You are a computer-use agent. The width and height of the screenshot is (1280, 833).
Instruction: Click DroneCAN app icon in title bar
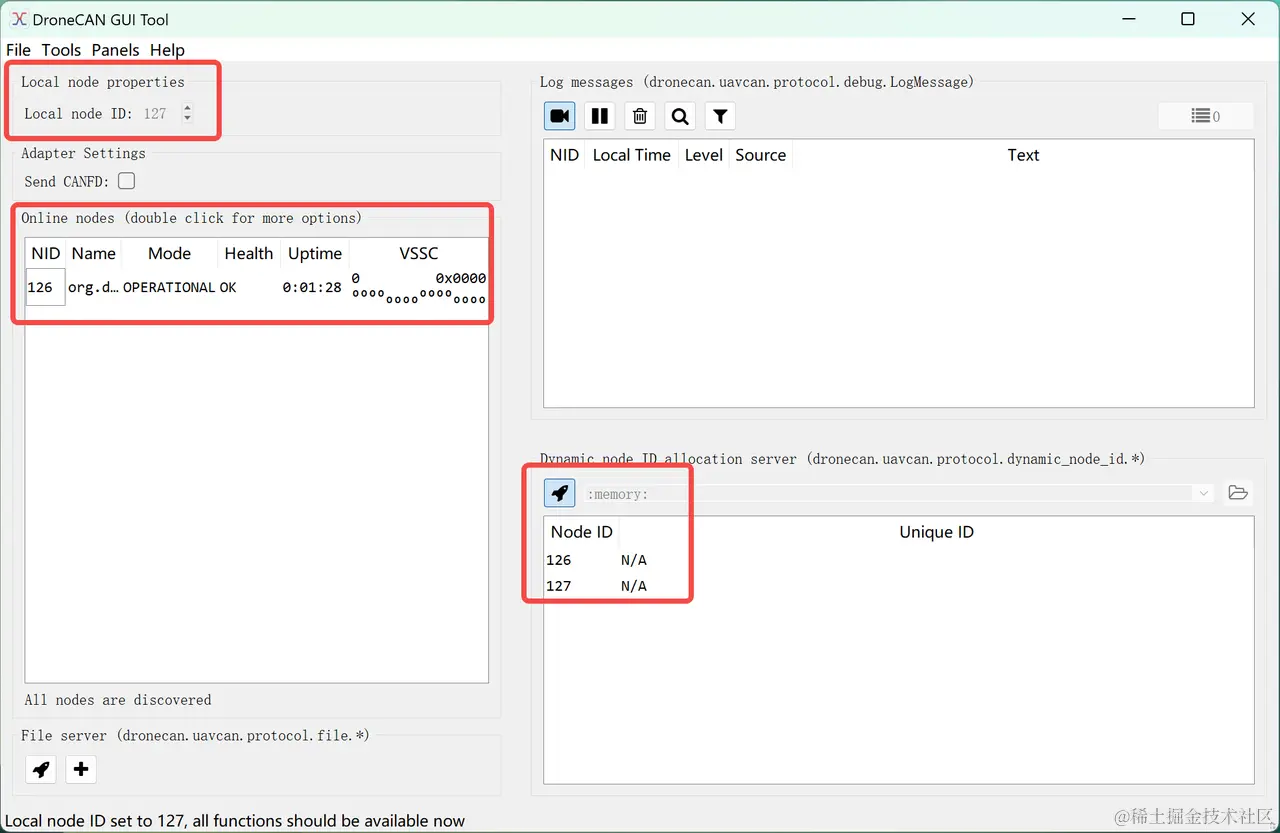pos(19,19)
